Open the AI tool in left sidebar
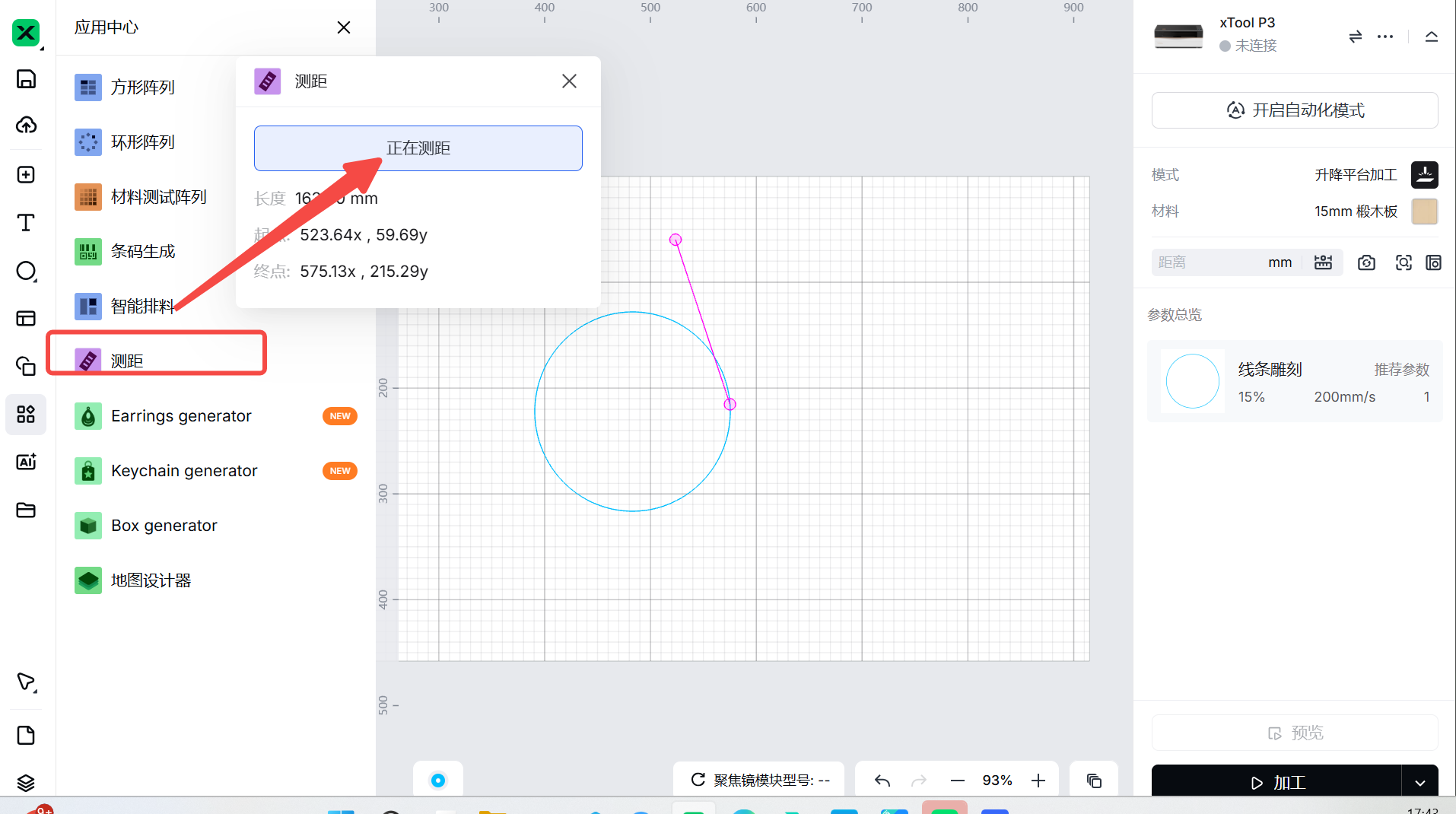Screen dimensions: 1456x814 [x=26, y=462]
